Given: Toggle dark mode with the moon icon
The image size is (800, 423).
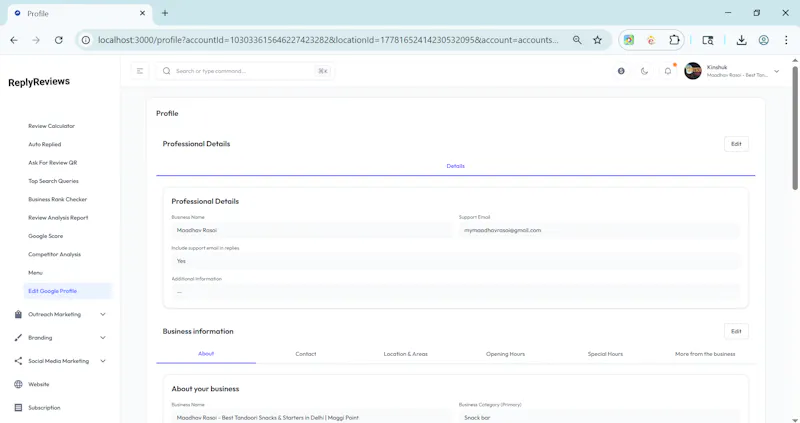Looking at the screenshot, I should tap(644, 71).
